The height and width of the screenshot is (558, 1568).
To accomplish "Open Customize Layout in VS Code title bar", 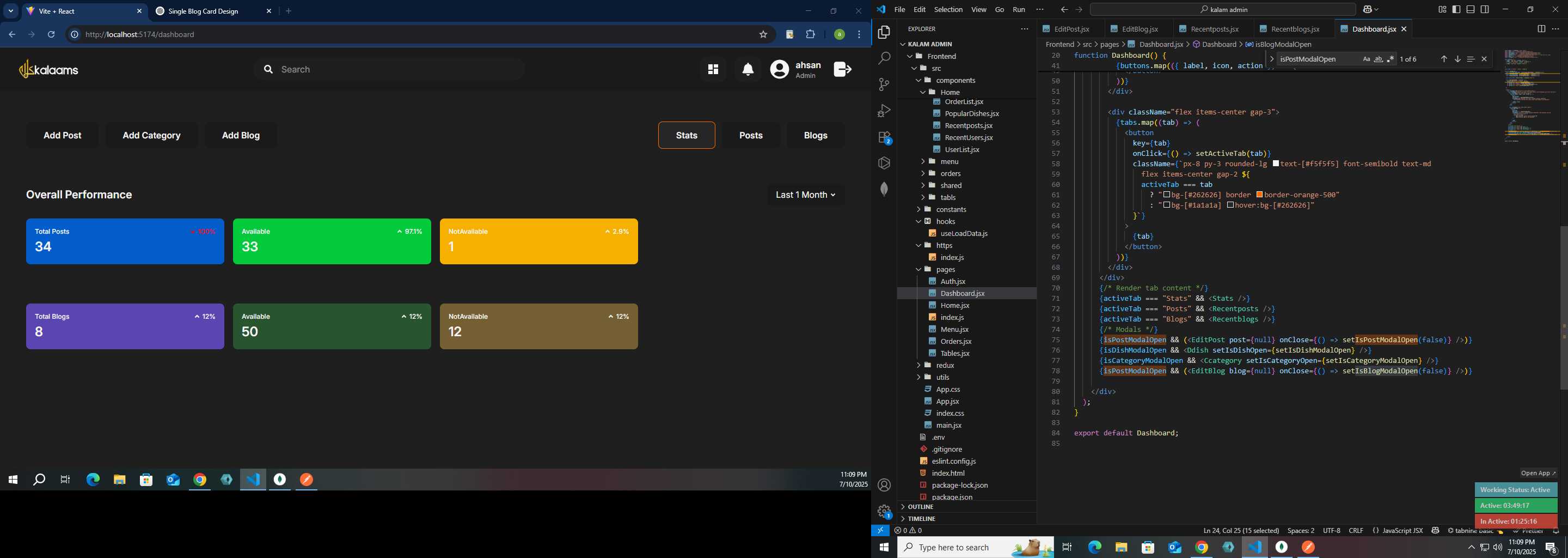I will [x=1442, y=9].
